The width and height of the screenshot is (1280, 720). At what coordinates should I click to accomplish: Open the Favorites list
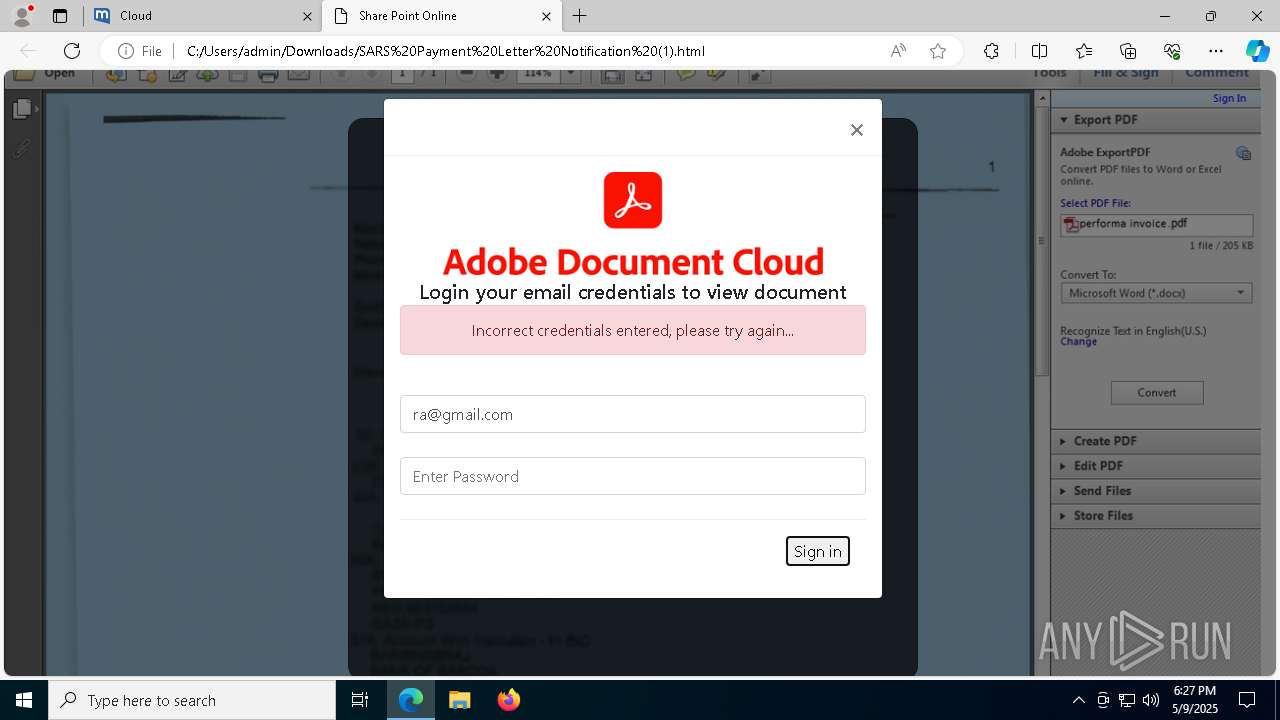[x=1084, y=51]
